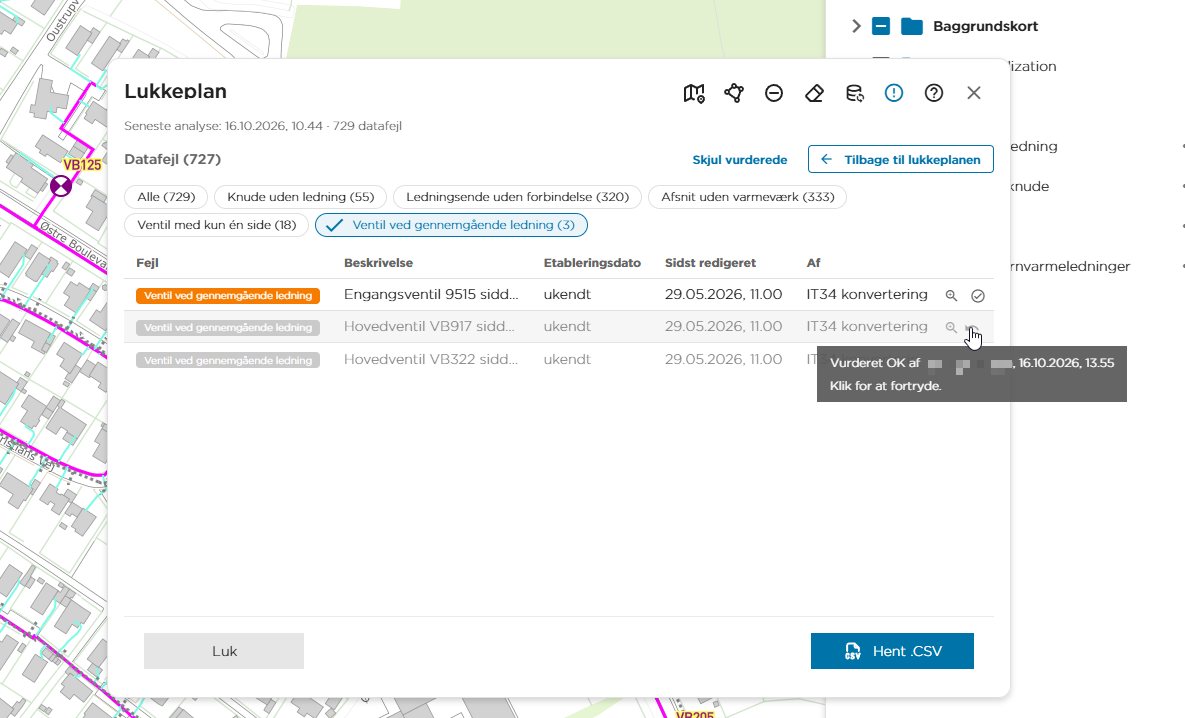This screenshot has width=1185, height=718.
Task: Click the Baggrundskort folder icon
Action: tap(912, 26)
